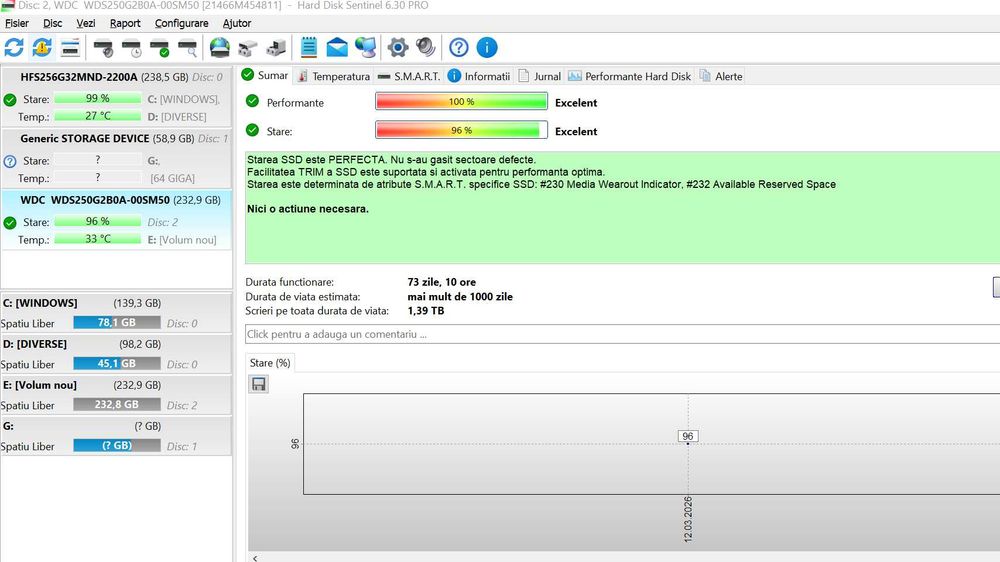Click 'mai mult de 1000 zile' value
The height and width of the screenshot is (562, 1000).
[x=460, y=297]
